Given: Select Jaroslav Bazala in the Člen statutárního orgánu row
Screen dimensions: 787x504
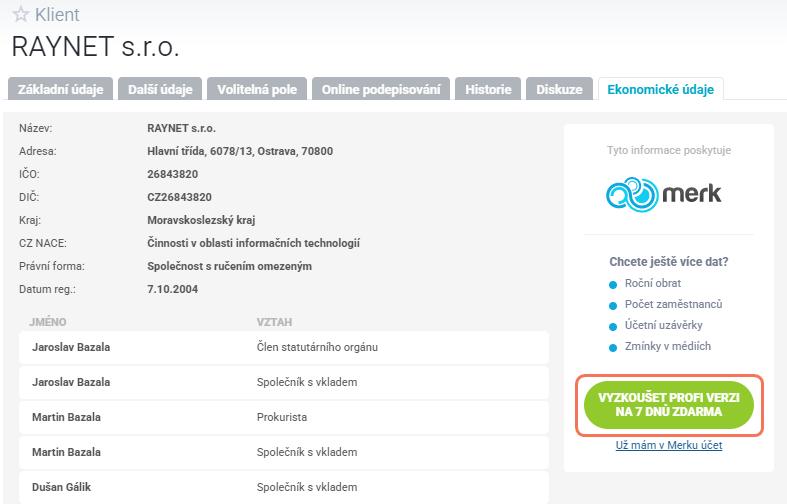Looking at the screenshot, I should (71, 347).
